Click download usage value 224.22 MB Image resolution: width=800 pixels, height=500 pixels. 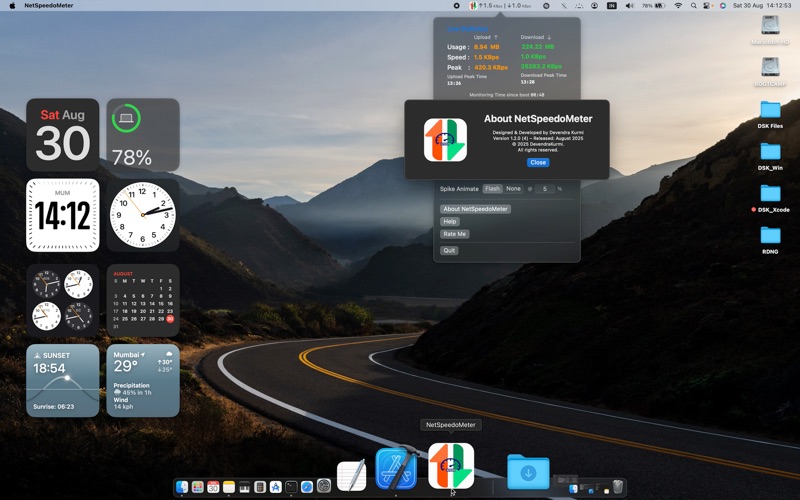537,46
